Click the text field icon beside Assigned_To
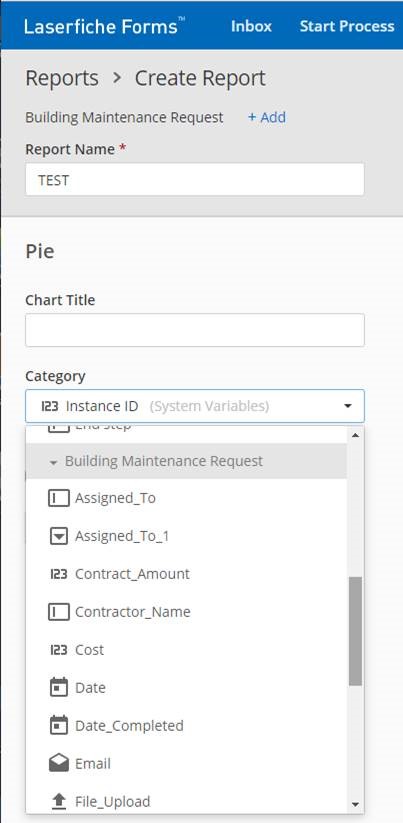403x823 pixels. 58,498
